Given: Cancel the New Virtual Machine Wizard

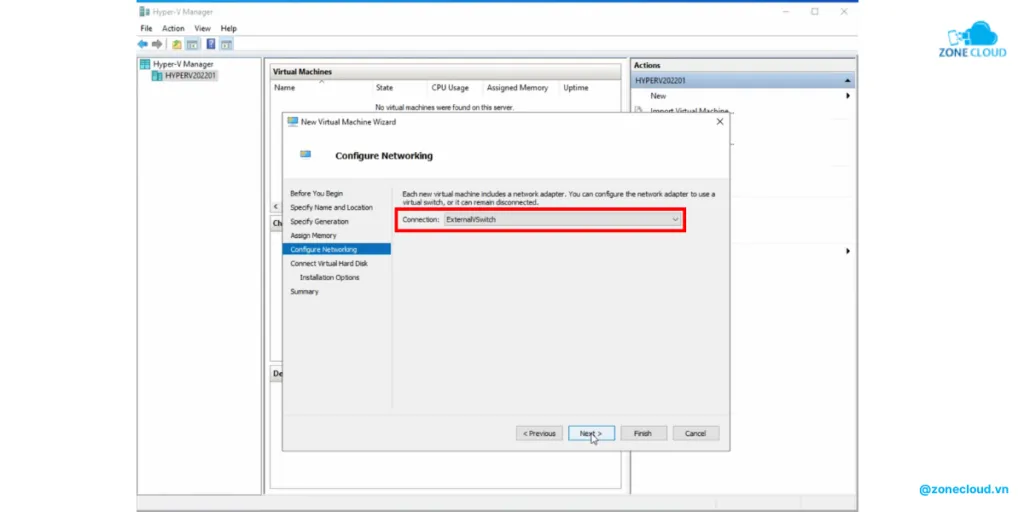Looking at the screenshot, I should [696, 433].
